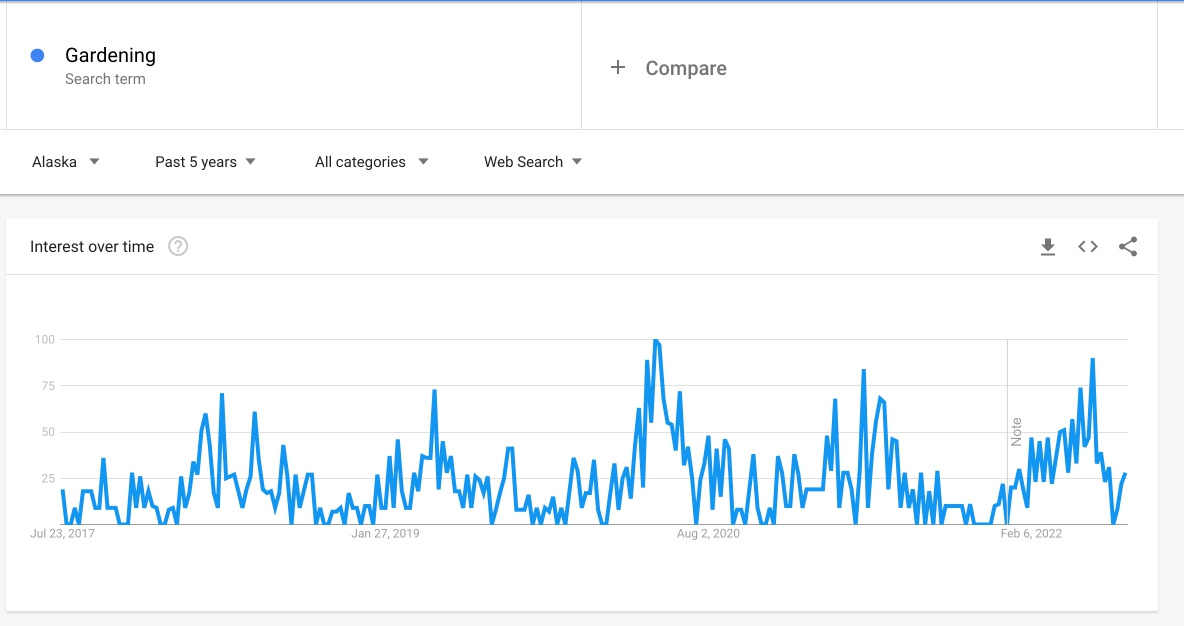This screenshot has height=626, width=1184.
Task: Open the Web Search type dropdown
Action: coord(533,162)
